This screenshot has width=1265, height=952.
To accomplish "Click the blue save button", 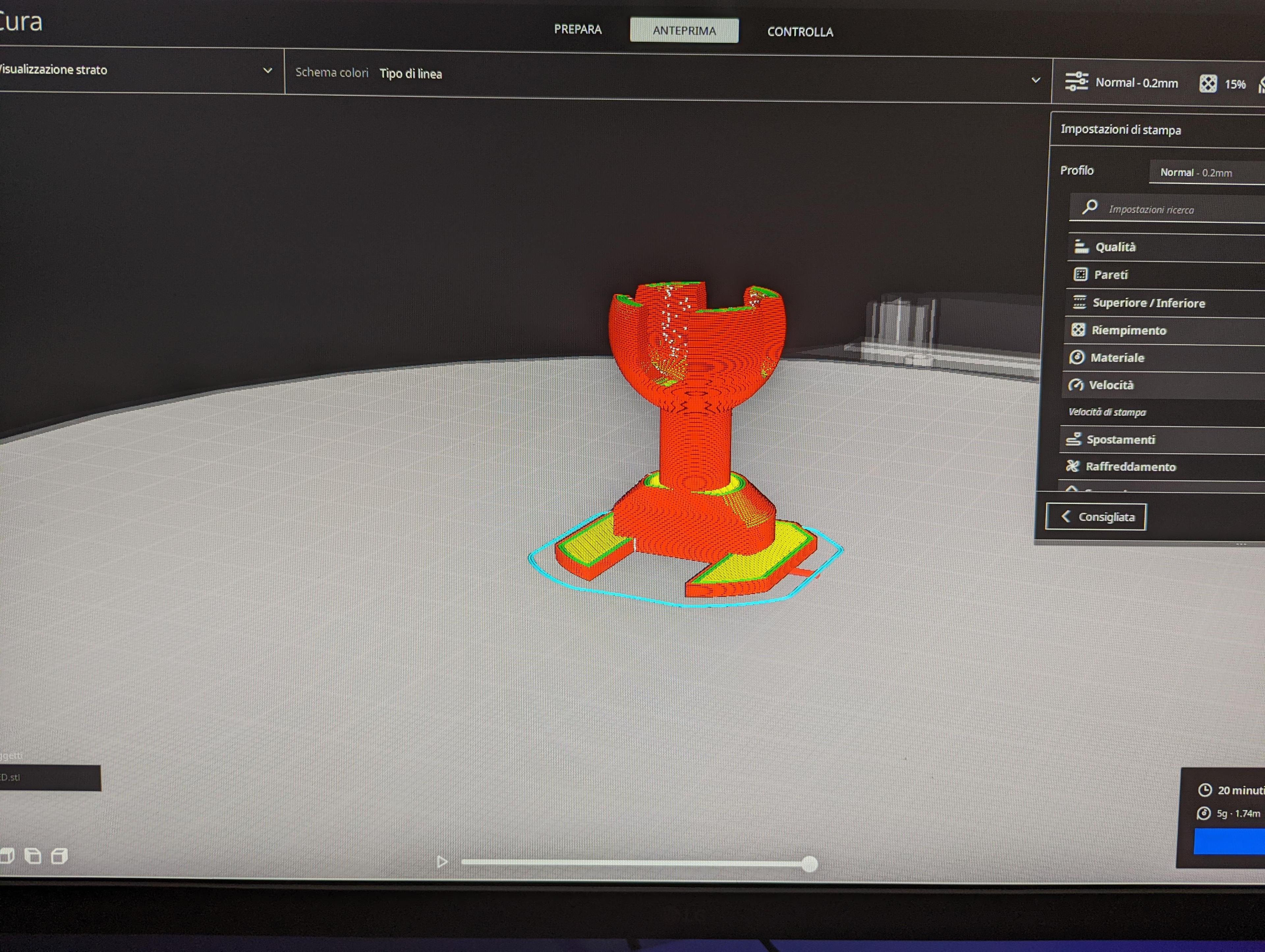I will [x=1229, y=841].
